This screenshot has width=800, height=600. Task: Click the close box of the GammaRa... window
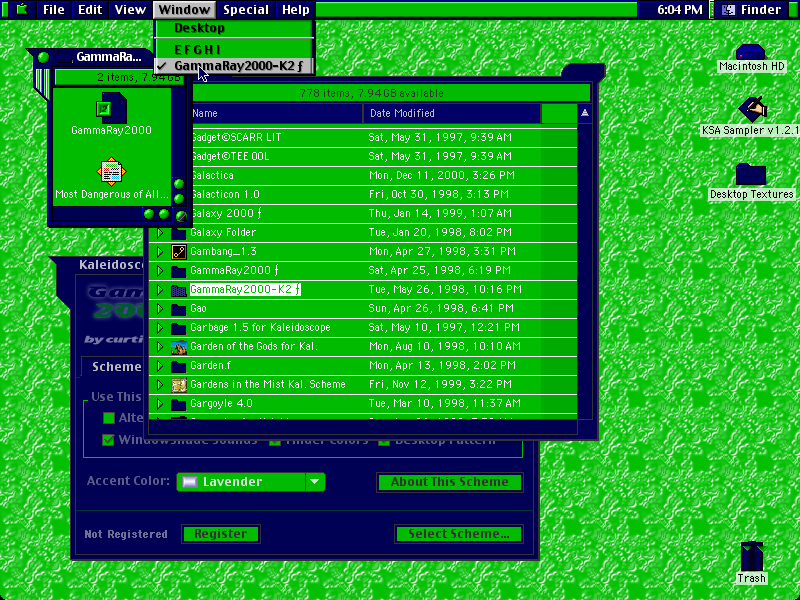pos(43,57)
